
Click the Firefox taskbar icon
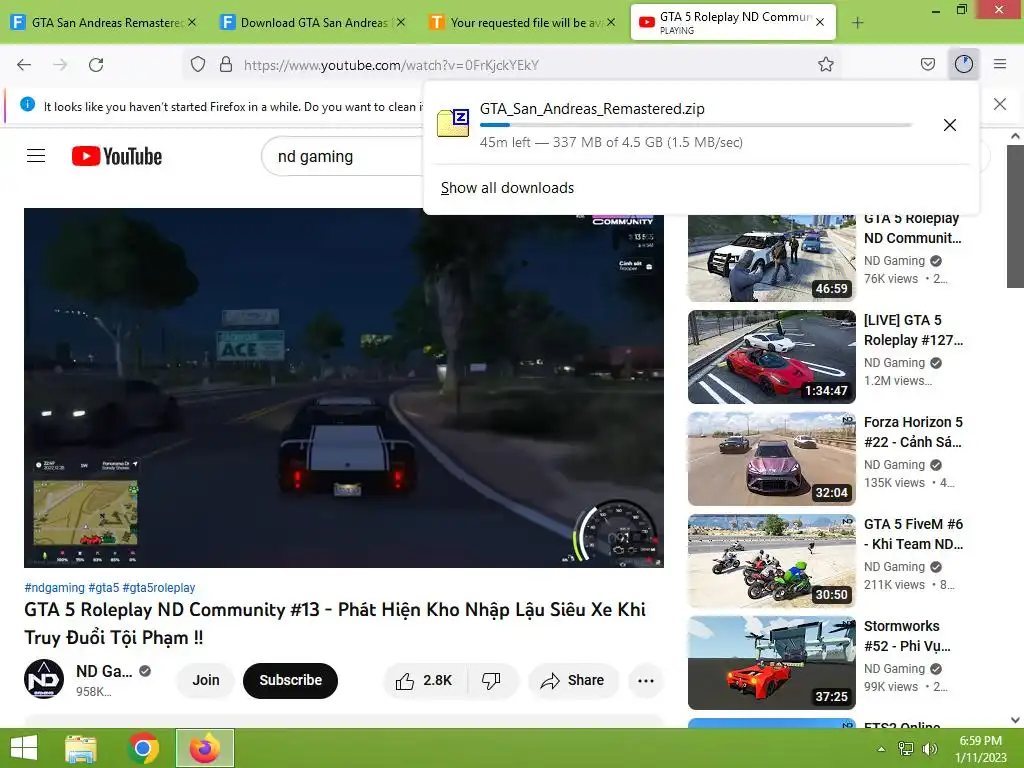point(205,748)
